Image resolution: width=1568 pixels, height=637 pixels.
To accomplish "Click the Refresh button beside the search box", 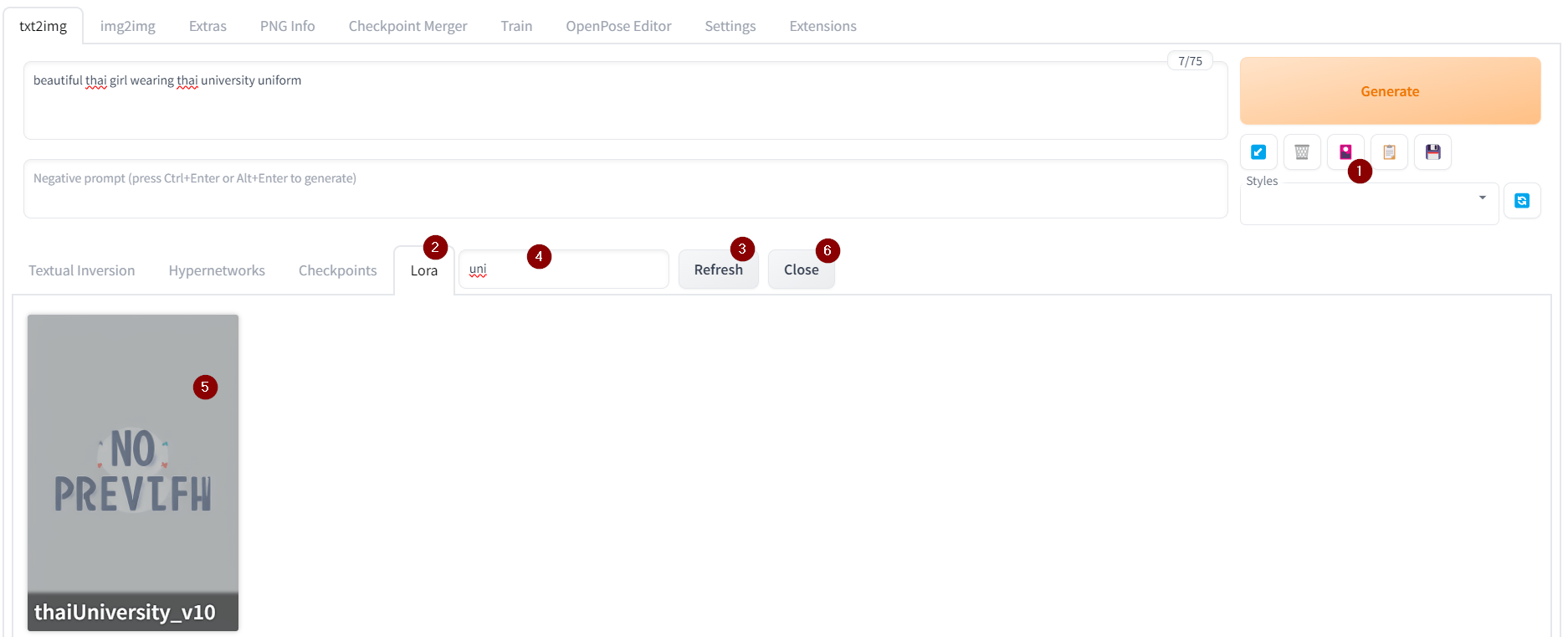I will tap(718, 270).
